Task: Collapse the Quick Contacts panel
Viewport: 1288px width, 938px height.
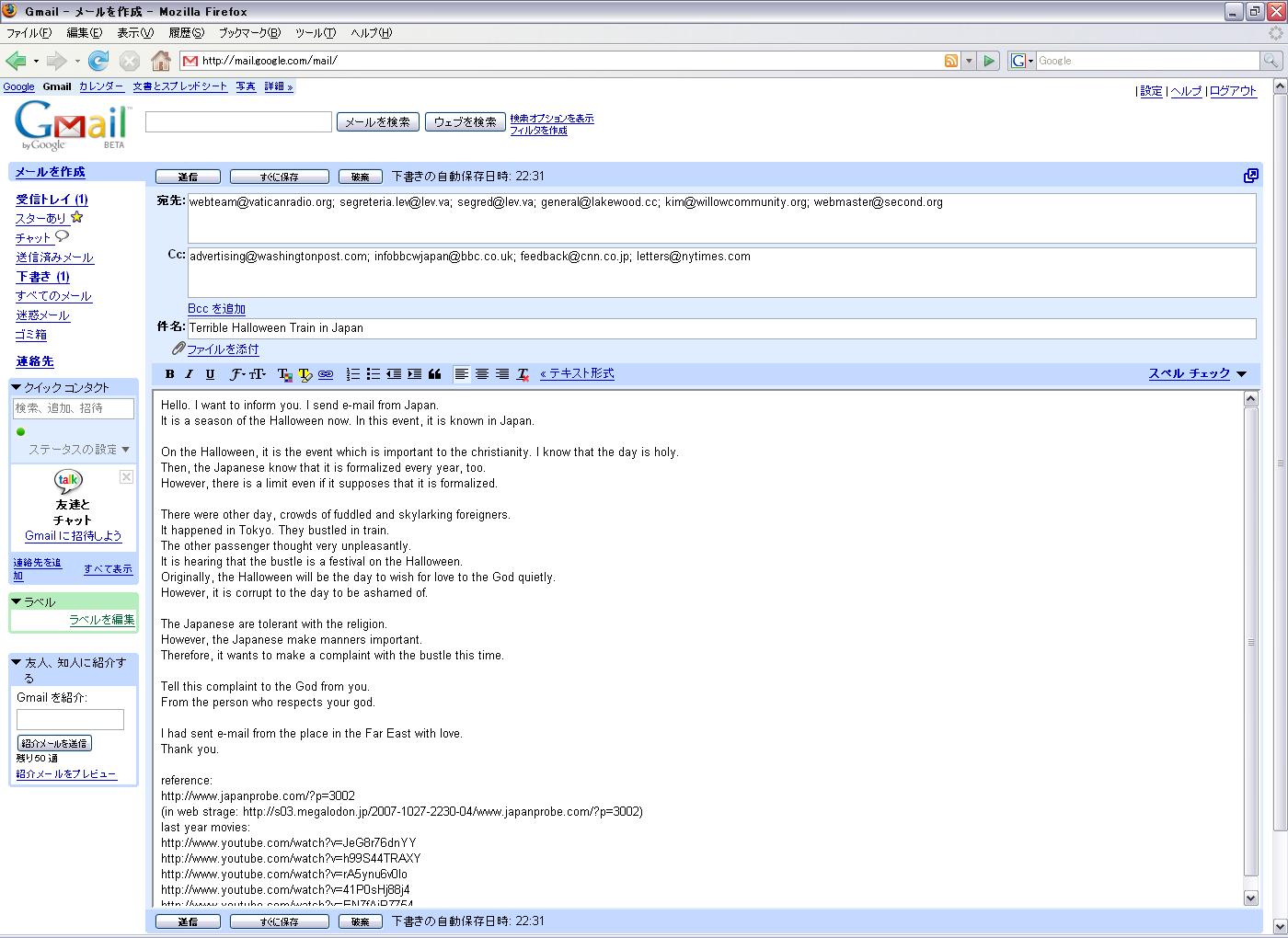Action: point(16,387)
